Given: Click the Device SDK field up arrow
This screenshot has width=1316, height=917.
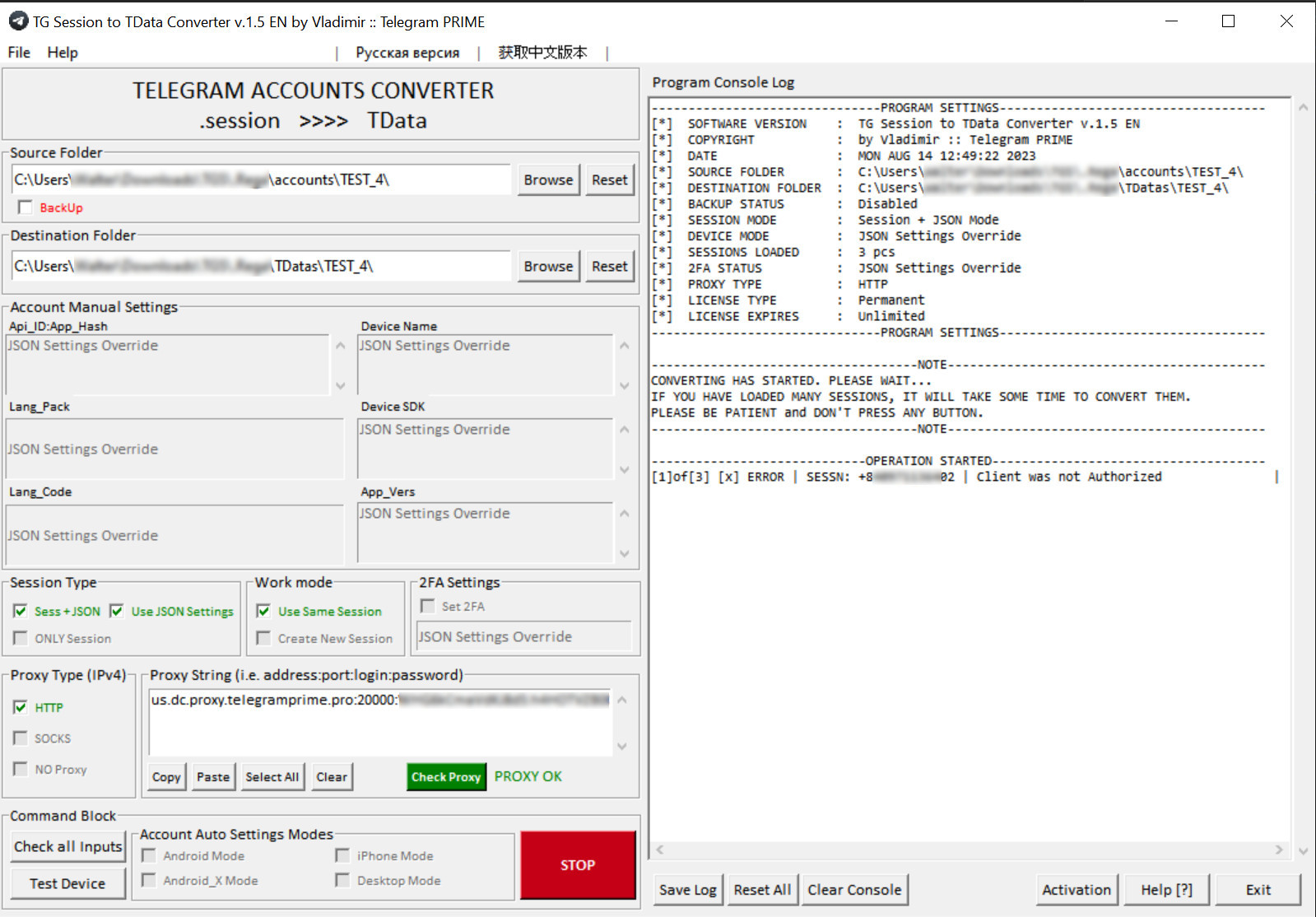Looking at the screenshot, I should click(x=625, y=430).
